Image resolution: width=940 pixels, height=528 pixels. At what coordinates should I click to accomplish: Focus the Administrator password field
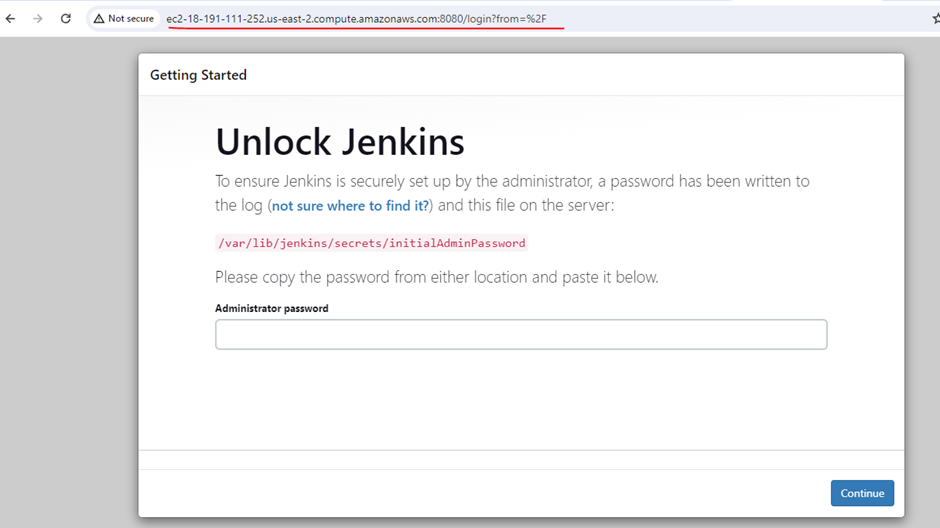click(520, 334)
